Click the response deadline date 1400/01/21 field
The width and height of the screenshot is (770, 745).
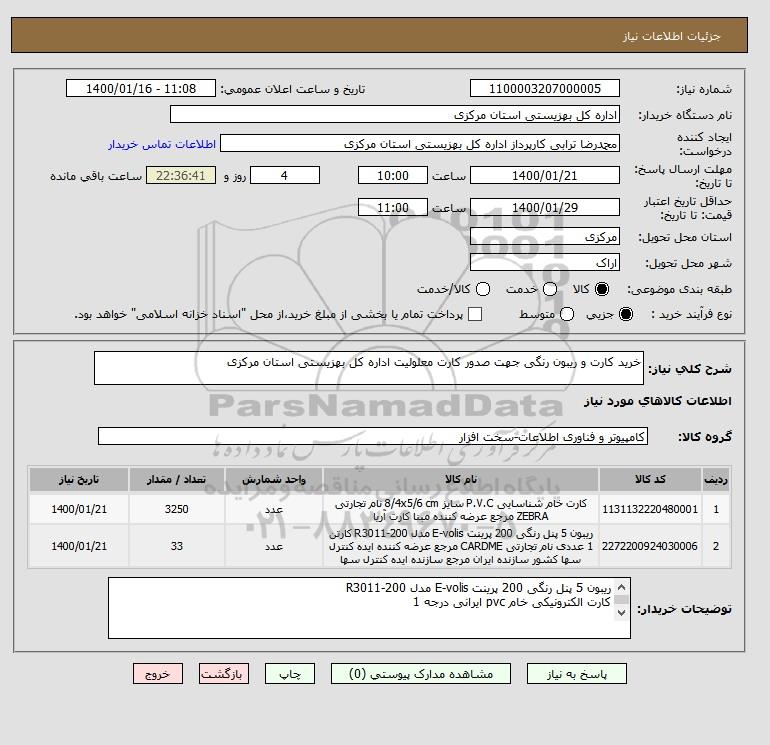click(x=545, y=175)
